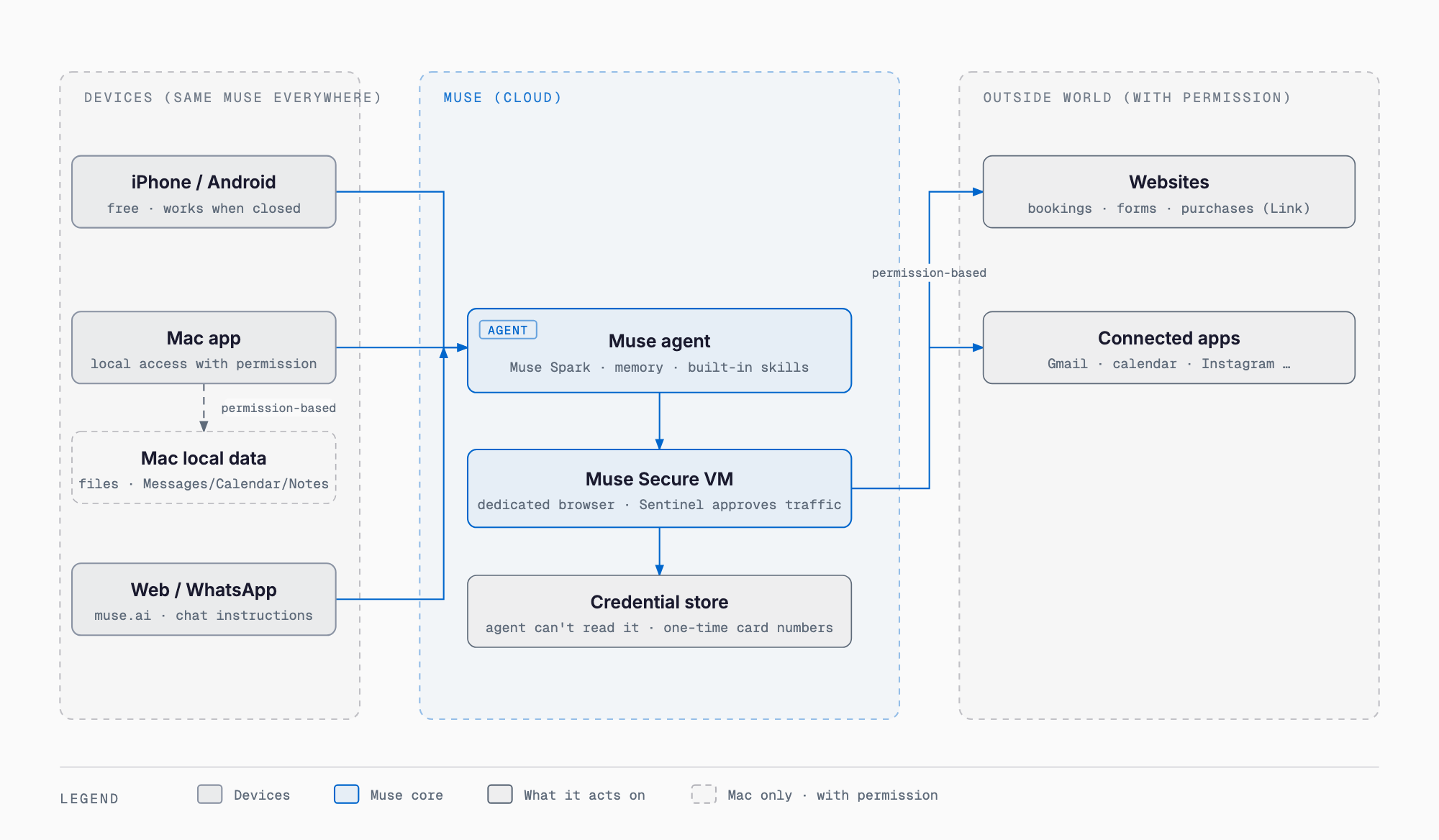Click the 'What it acts on' legend swatch
Image resolution: width=1439 pixels, height=840 pixels.
pyautogui.click(x=500, y=794)
